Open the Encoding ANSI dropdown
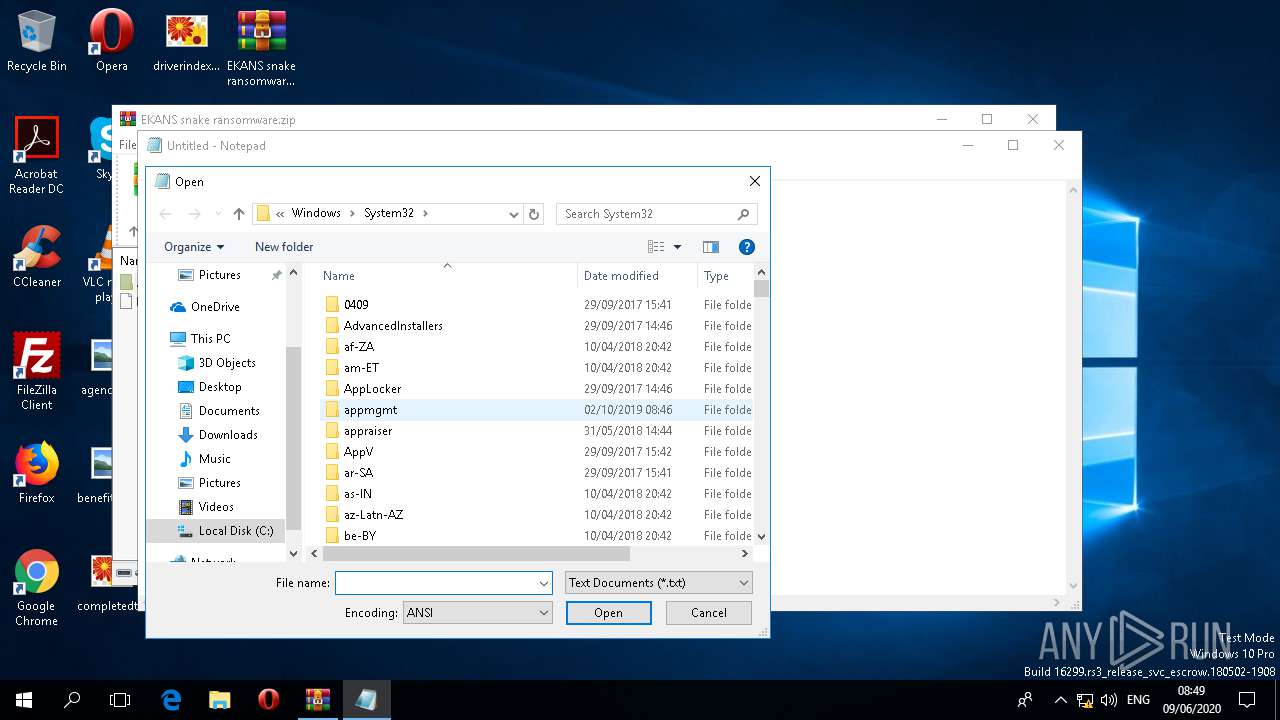 (477, 613)
